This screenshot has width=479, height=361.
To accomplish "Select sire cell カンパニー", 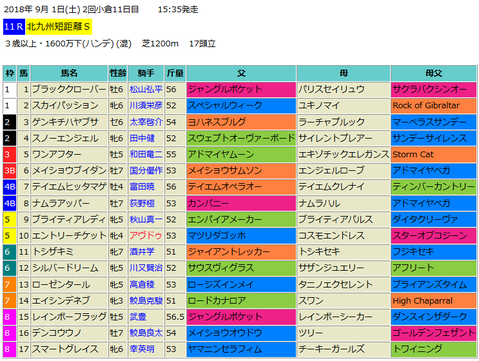I will 241,203.
